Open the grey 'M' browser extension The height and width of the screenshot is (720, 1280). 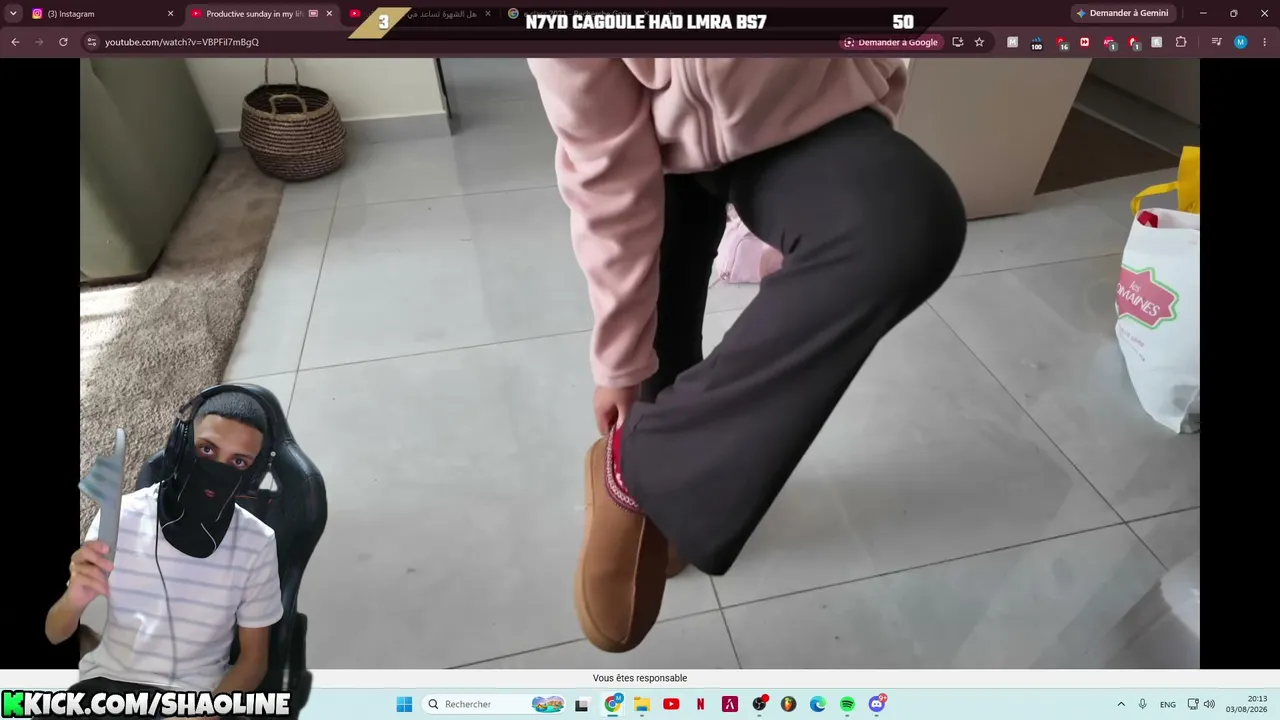pos(1013,42)
